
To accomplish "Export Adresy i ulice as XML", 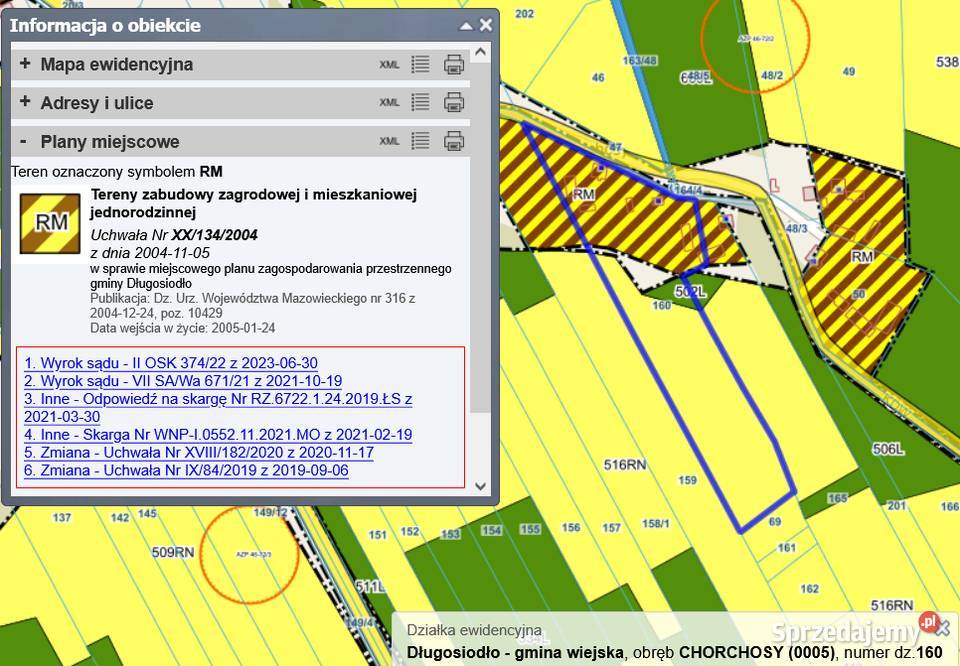I will coord(389,103).
